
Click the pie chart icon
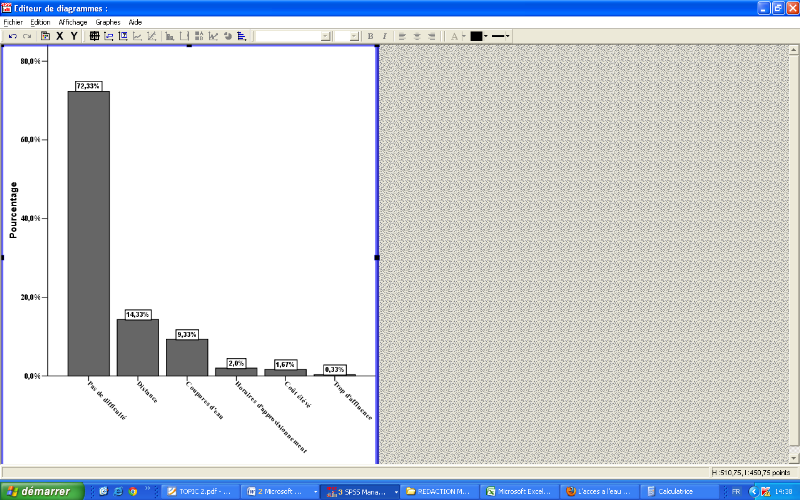click(228, 36)
